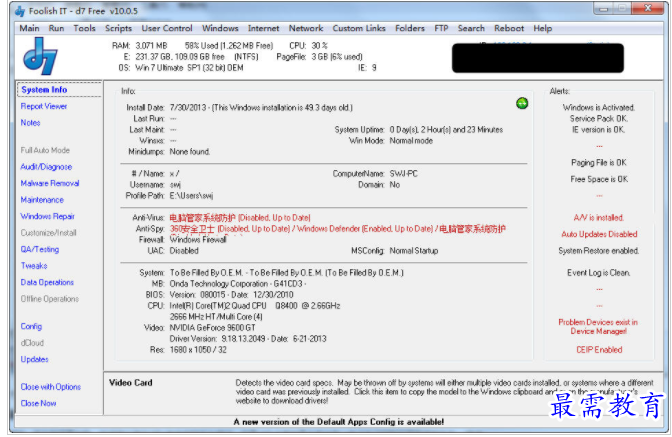
Task: Click MSConfig value Normal Startup
Action: (414, 251)
